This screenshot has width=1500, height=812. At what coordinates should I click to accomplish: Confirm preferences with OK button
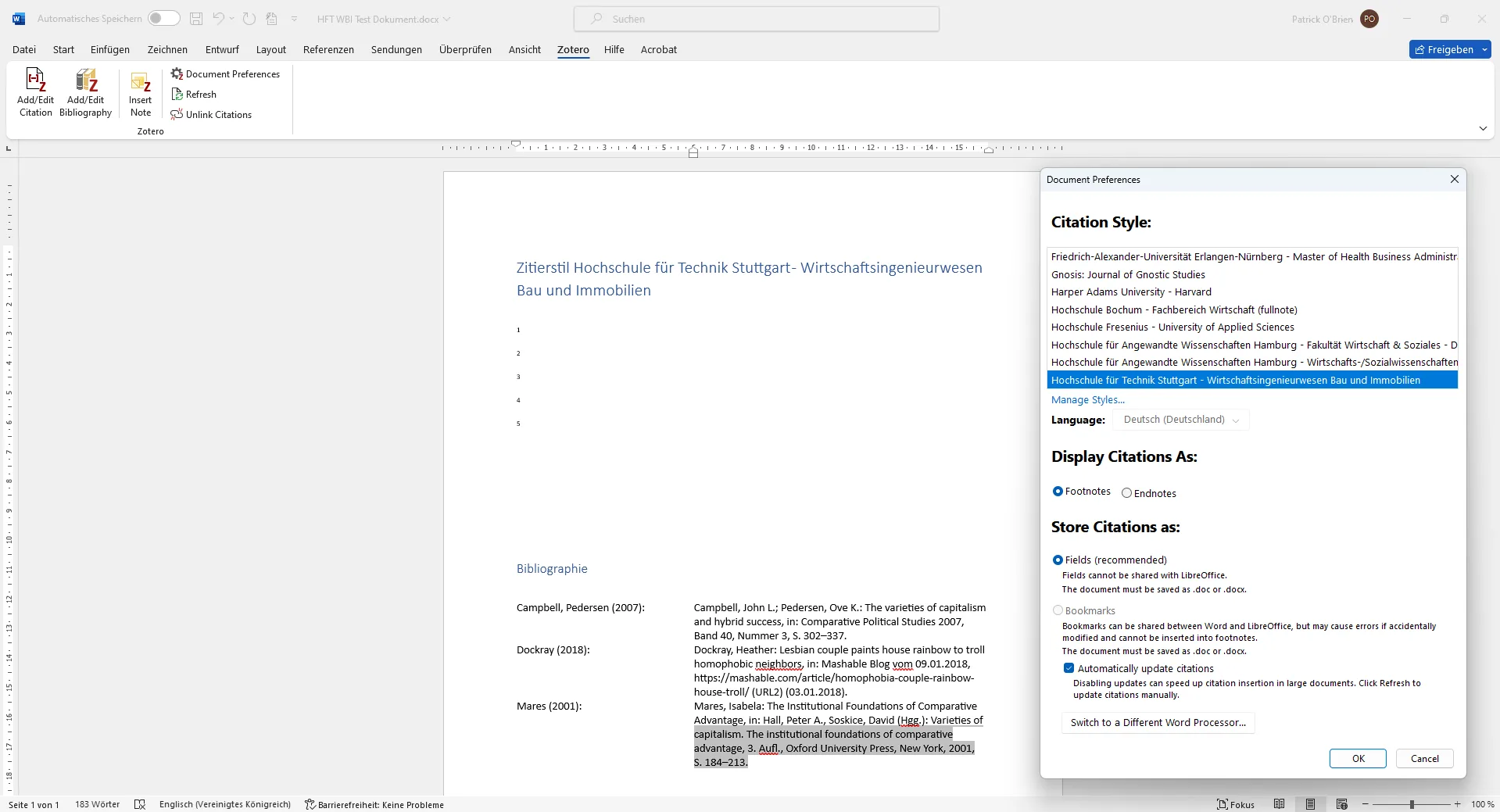point(1358,758)
